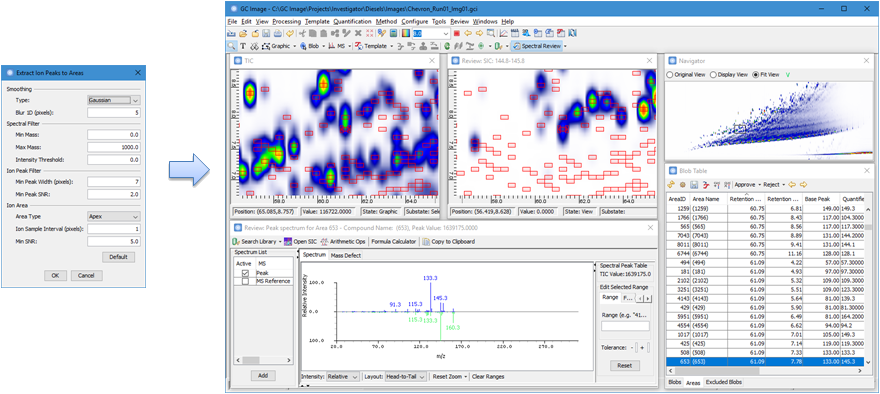This screenshot has width=880, height=394.
Task: Open the Configure menu
Action: click(415, 21)
